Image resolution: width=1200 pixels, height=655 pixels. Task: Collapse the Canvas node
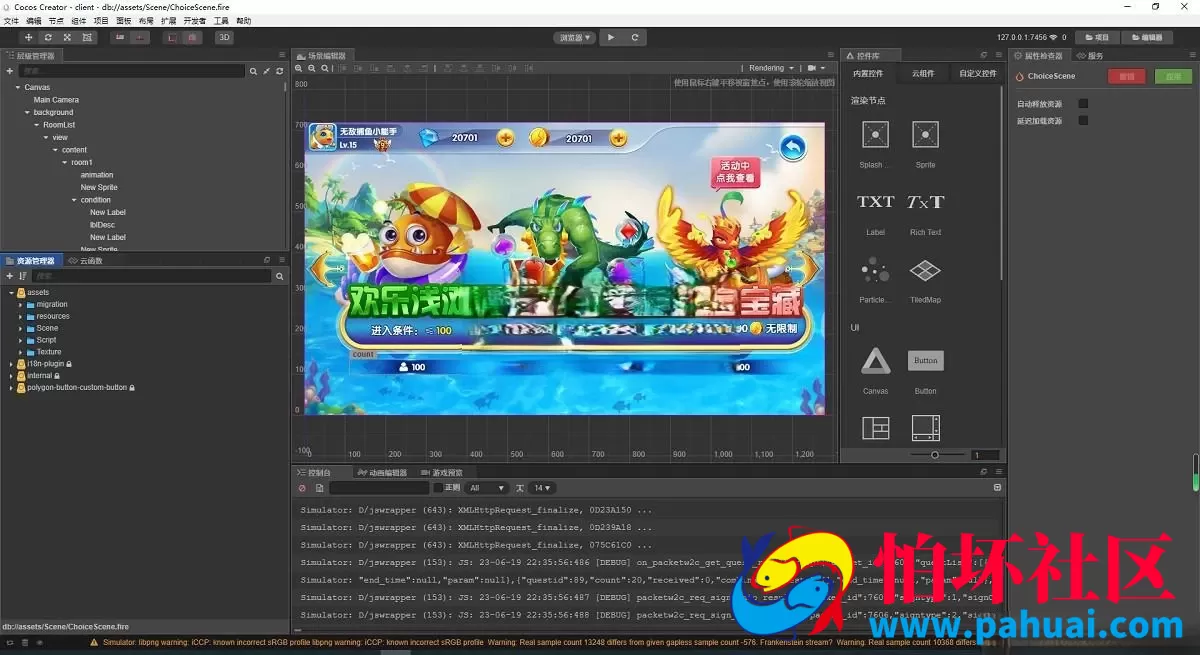[x=18, y=87]
